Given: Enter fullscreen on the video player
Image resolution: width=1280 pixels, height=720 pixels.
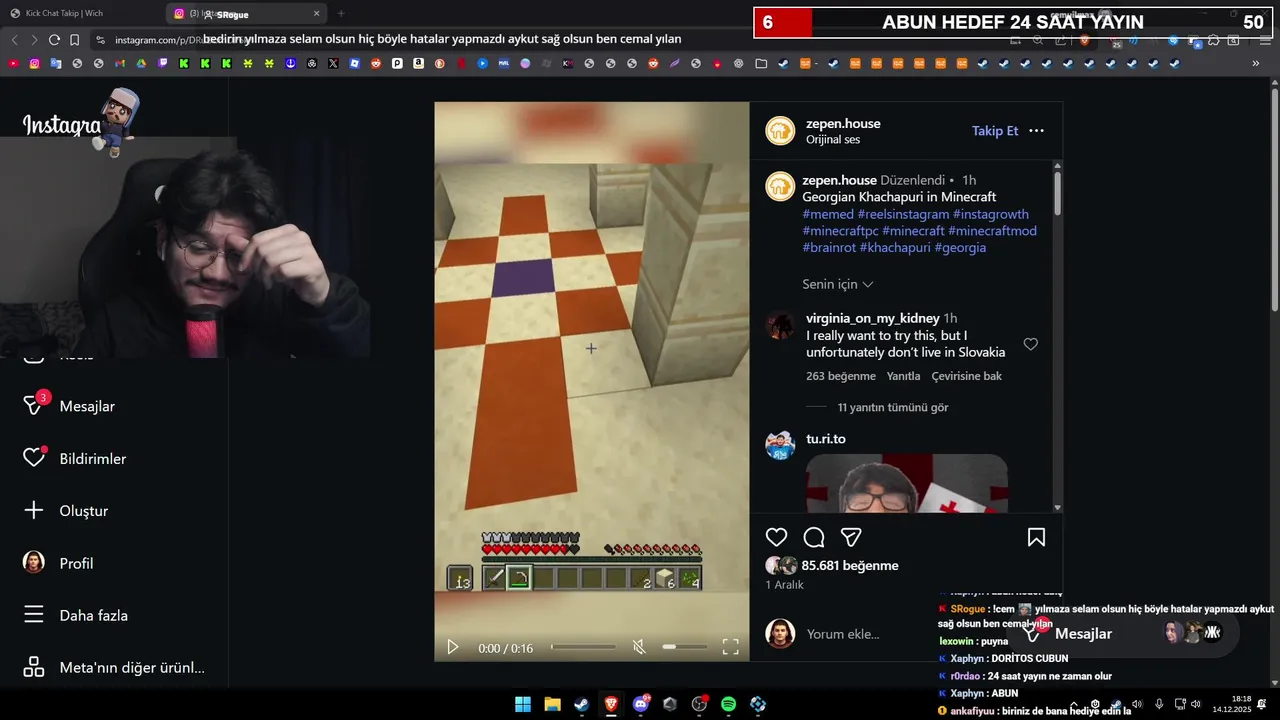Looking at the screenshot, I should coord(730,647).
